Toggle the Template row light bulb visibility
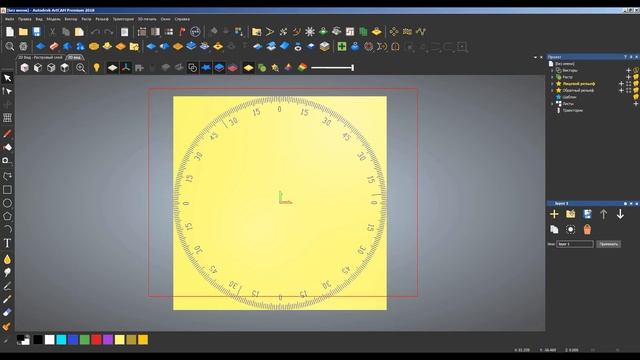The image size is (640, 360). [636, 97]
